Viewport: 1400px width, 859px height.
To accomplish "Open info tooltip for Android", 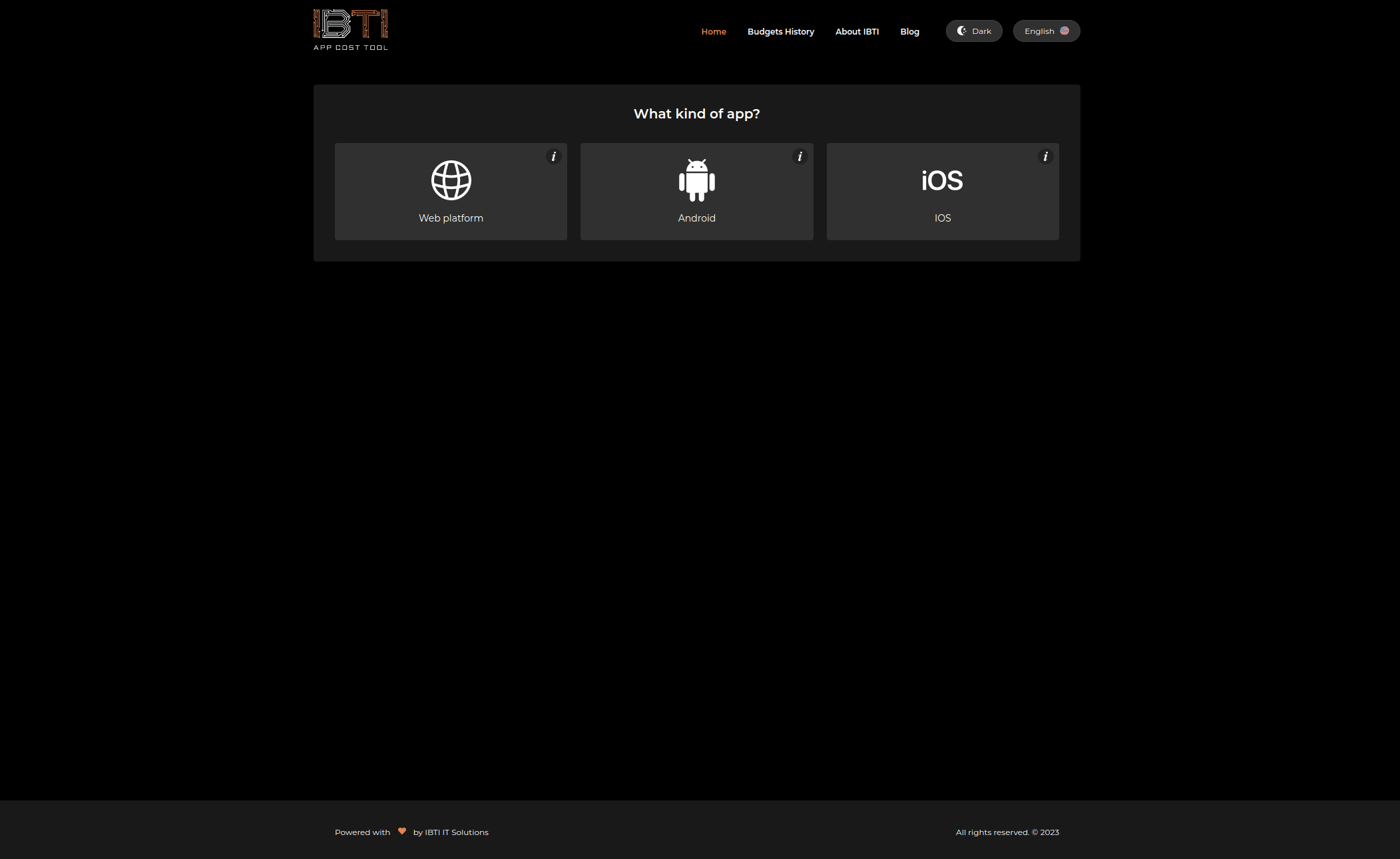I will click(799, 157).
